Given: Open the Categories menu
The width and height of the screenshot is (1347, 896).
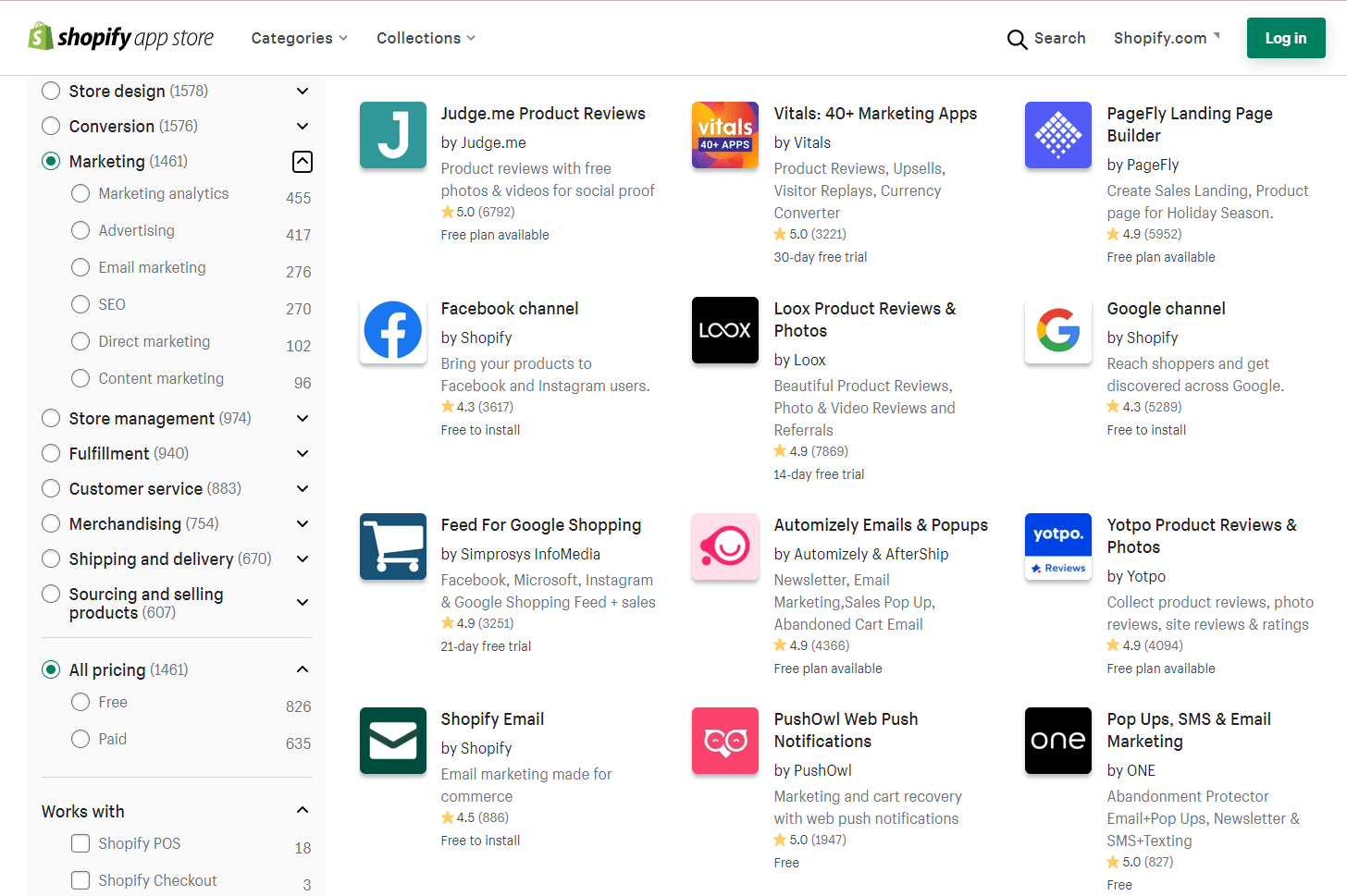Looking at the screenshot, I should 300,38.
